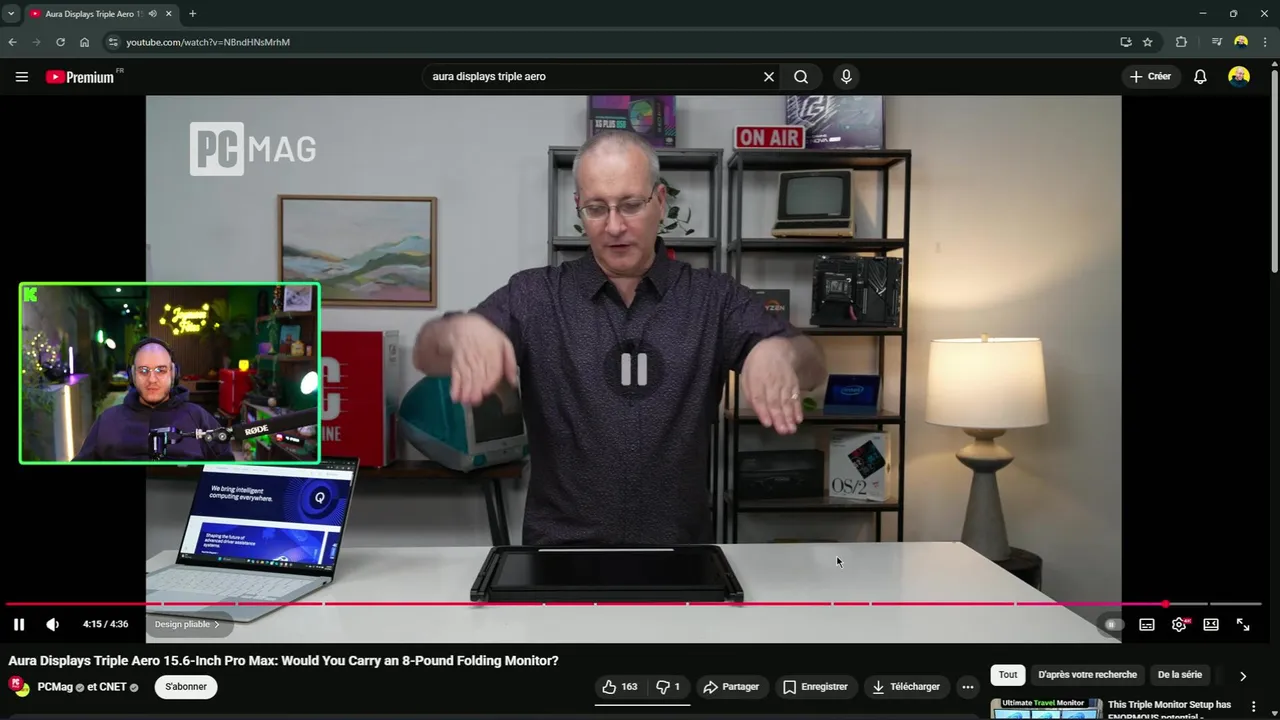Install app icon in address bar
Screen dimensions: 1280x720
coord(1126,42)
